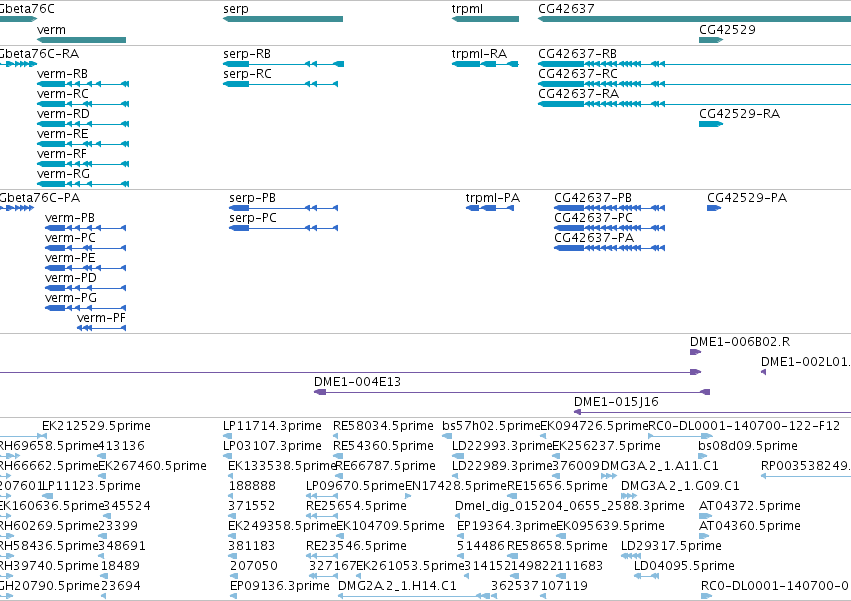Click EST LP03107.3prime
The width and height of the screenshot is (851, 601).
click(272, 446)
